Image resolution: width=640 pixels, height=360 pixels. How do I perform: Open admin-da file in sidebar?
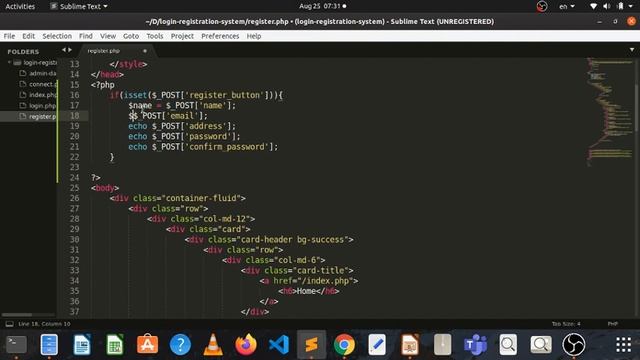tap(42, 73)
